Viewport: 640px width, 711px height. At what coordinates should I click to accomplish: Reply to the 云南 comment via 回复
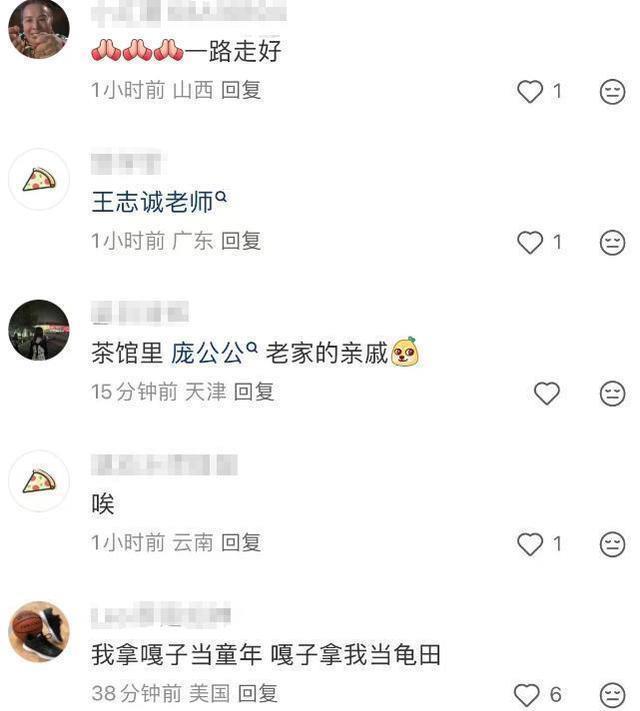[241, 542]
